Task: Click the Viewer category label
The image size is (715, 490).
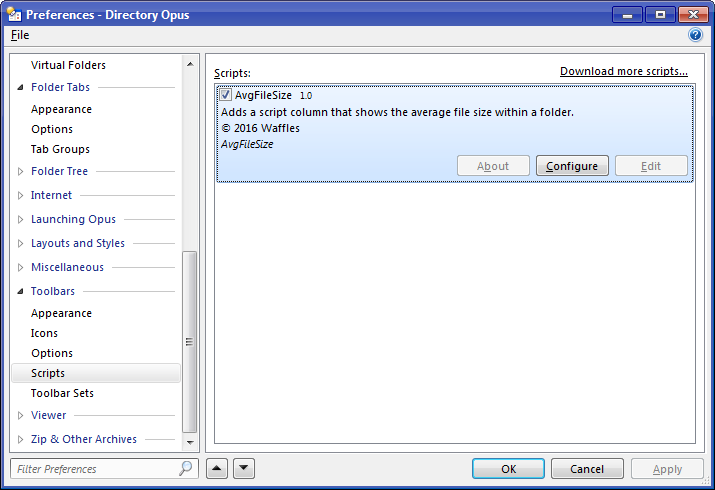Action: (x=48, y=415)
